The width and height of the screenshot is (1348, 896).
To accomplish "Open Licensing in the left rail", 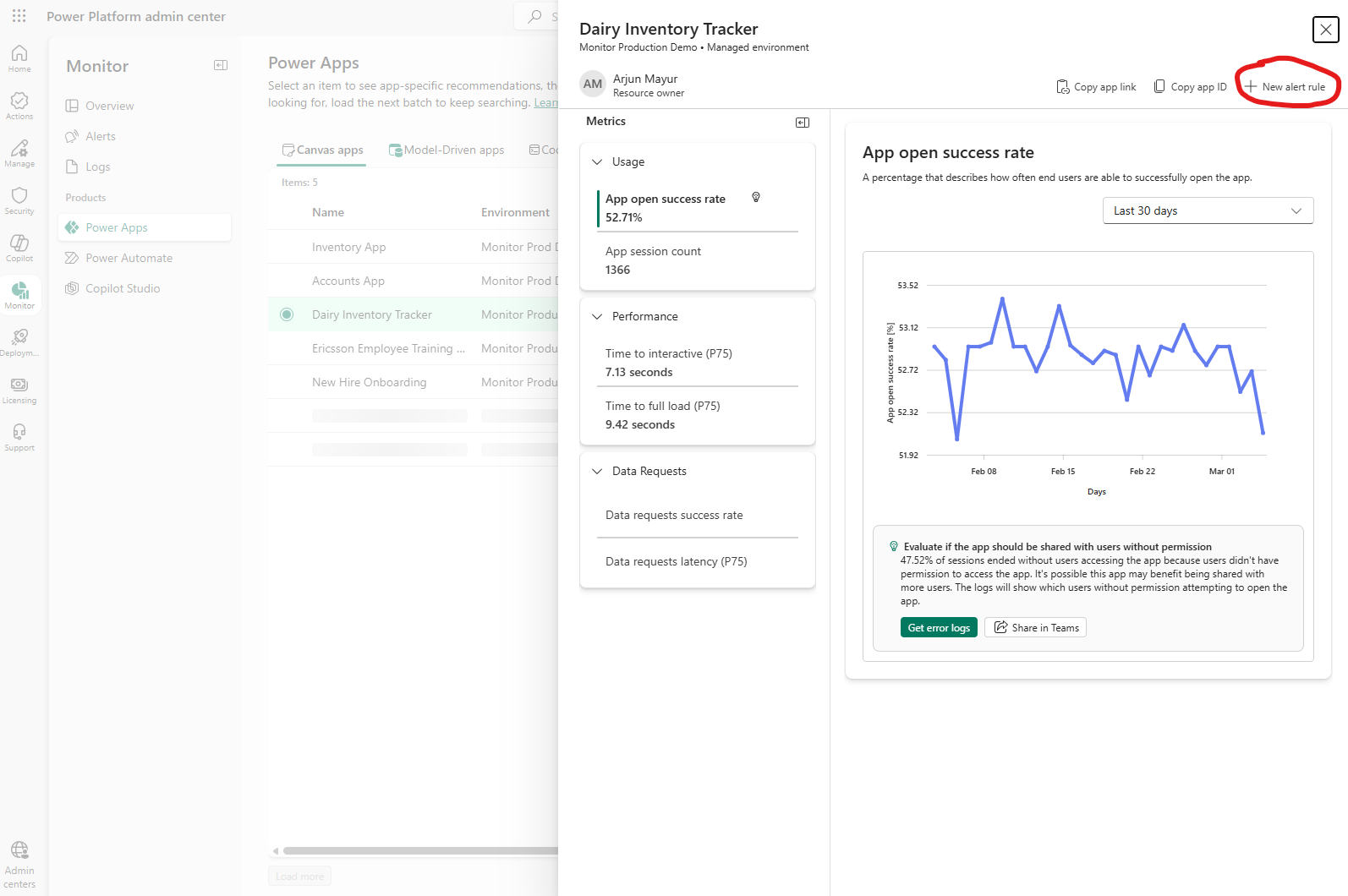I will pos(19,390).
